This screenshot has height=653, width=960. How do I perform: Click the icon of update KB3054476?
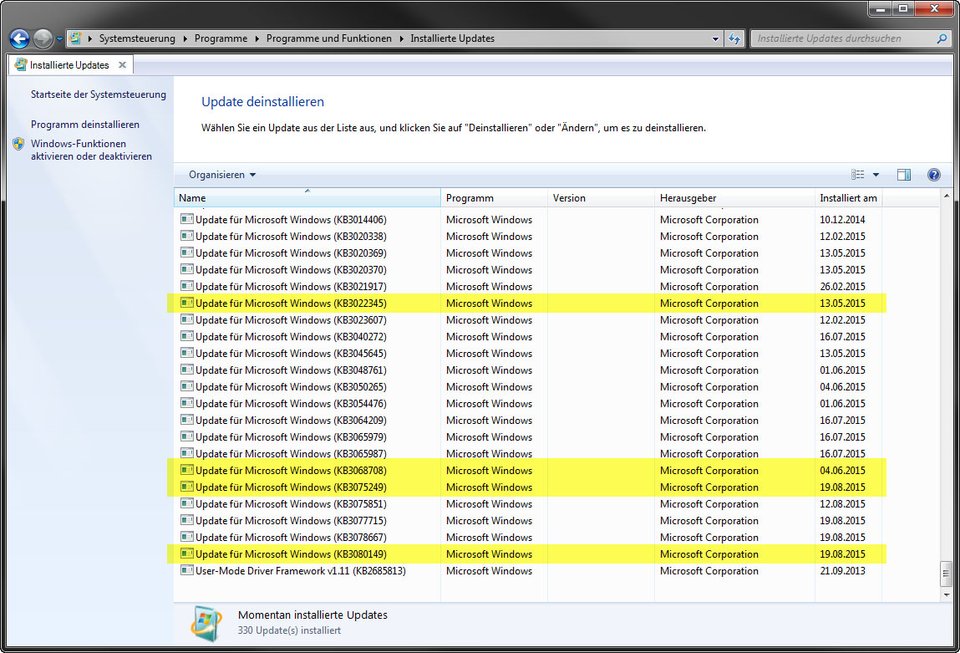click(x=187, y=403)
